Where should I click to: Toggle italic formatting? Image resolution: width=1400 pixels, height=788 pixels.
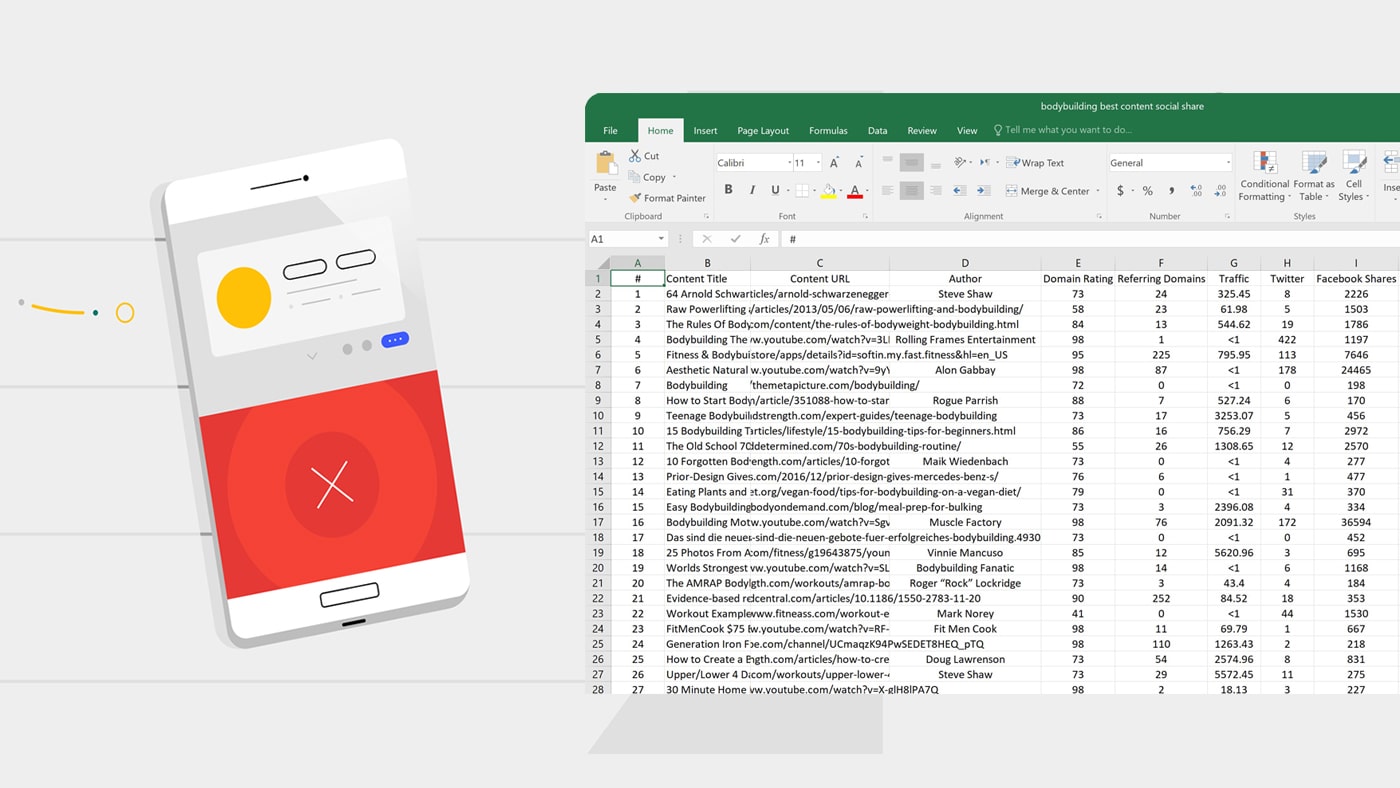pyautogui.click(x=752, y=190)
